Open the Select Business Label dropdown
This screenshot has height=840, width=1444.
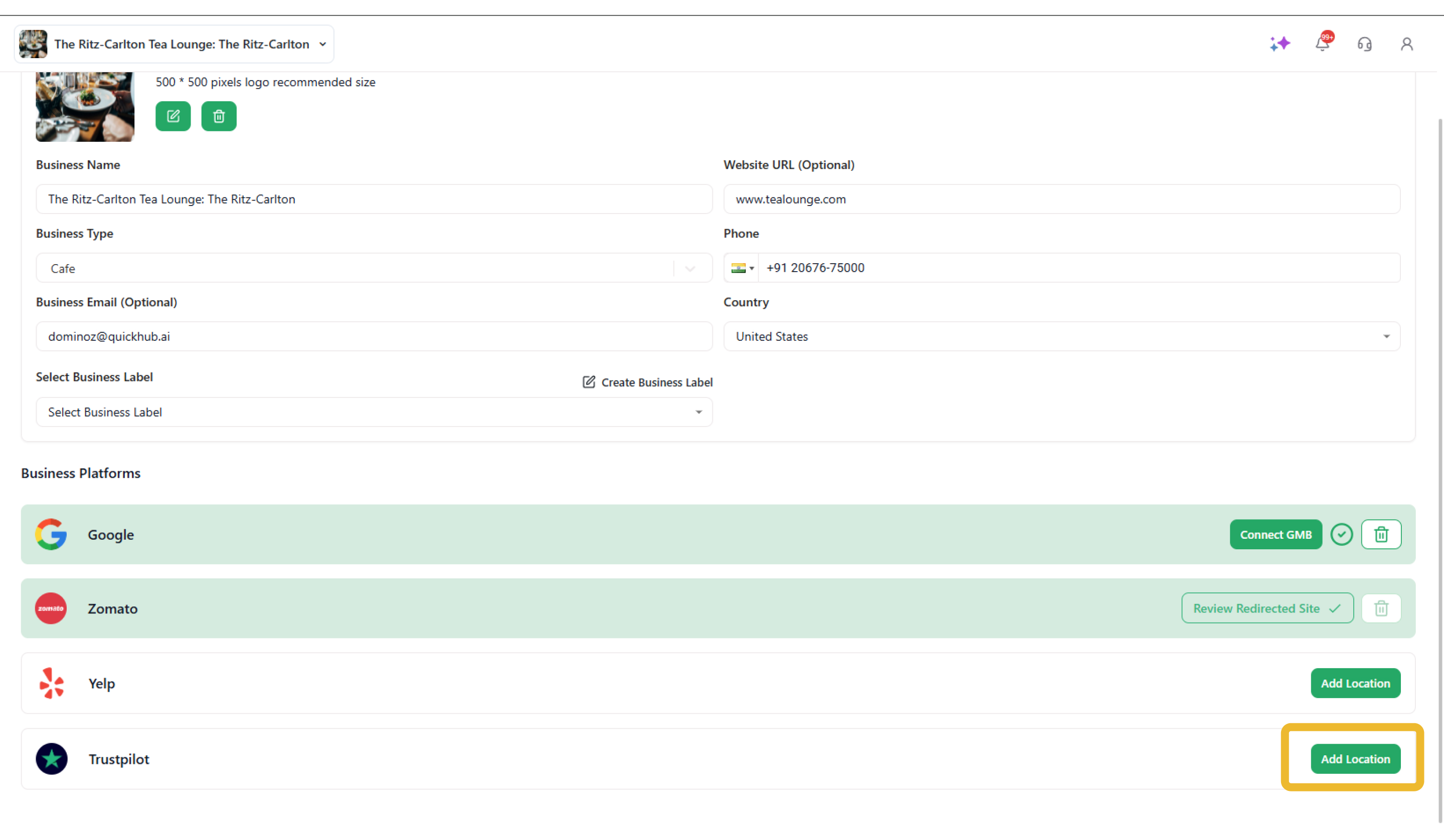374,412
